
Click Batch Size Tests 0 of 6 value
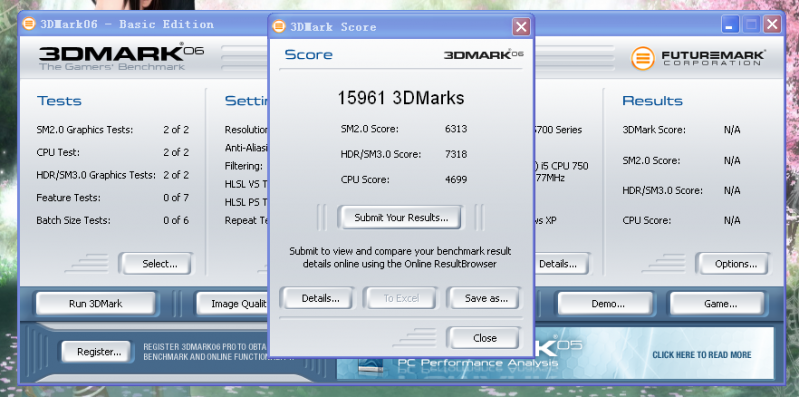tap(176, 221)
